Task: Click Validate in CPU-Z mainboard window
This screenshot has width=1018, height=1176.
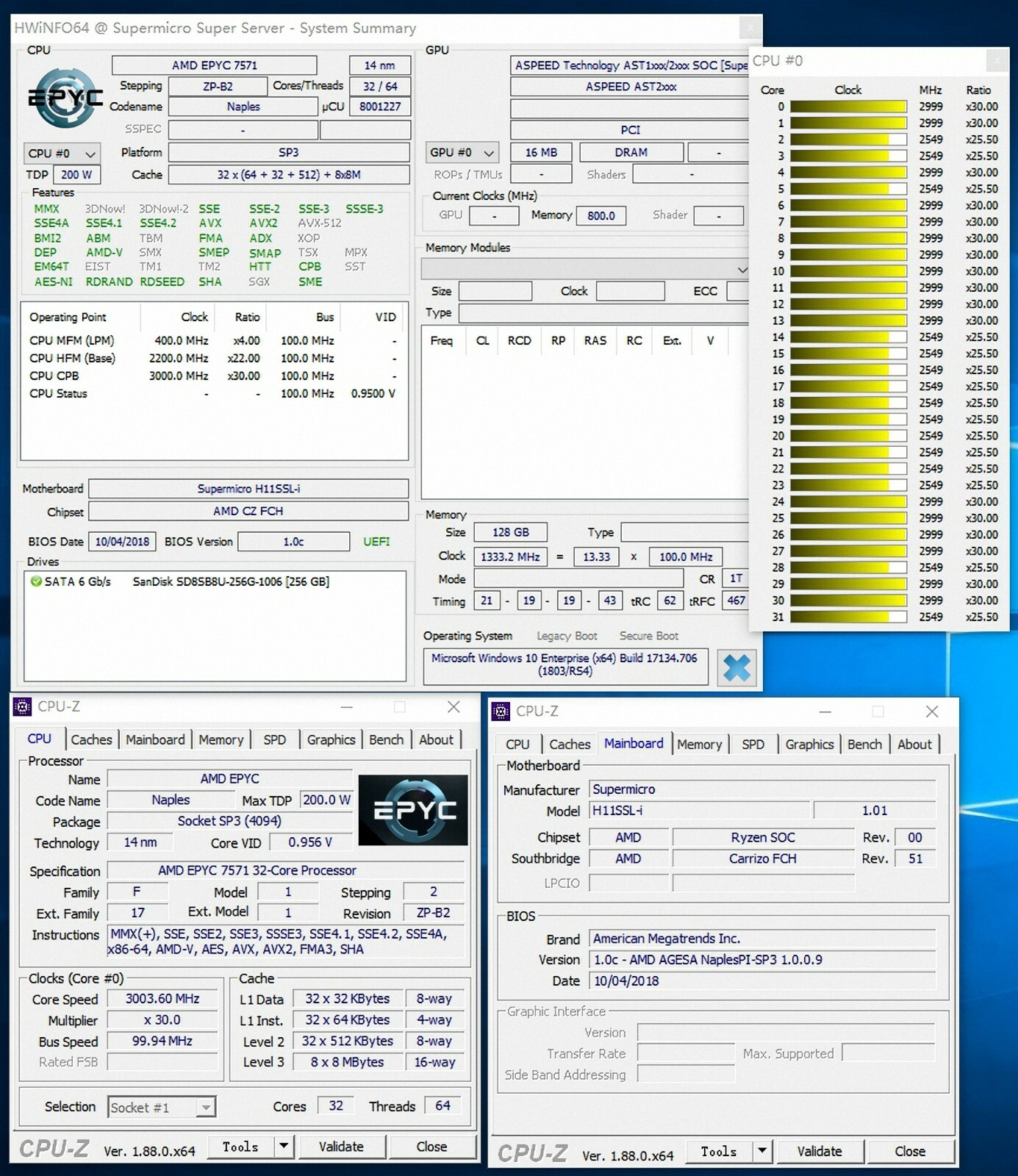Action: 820,1150
